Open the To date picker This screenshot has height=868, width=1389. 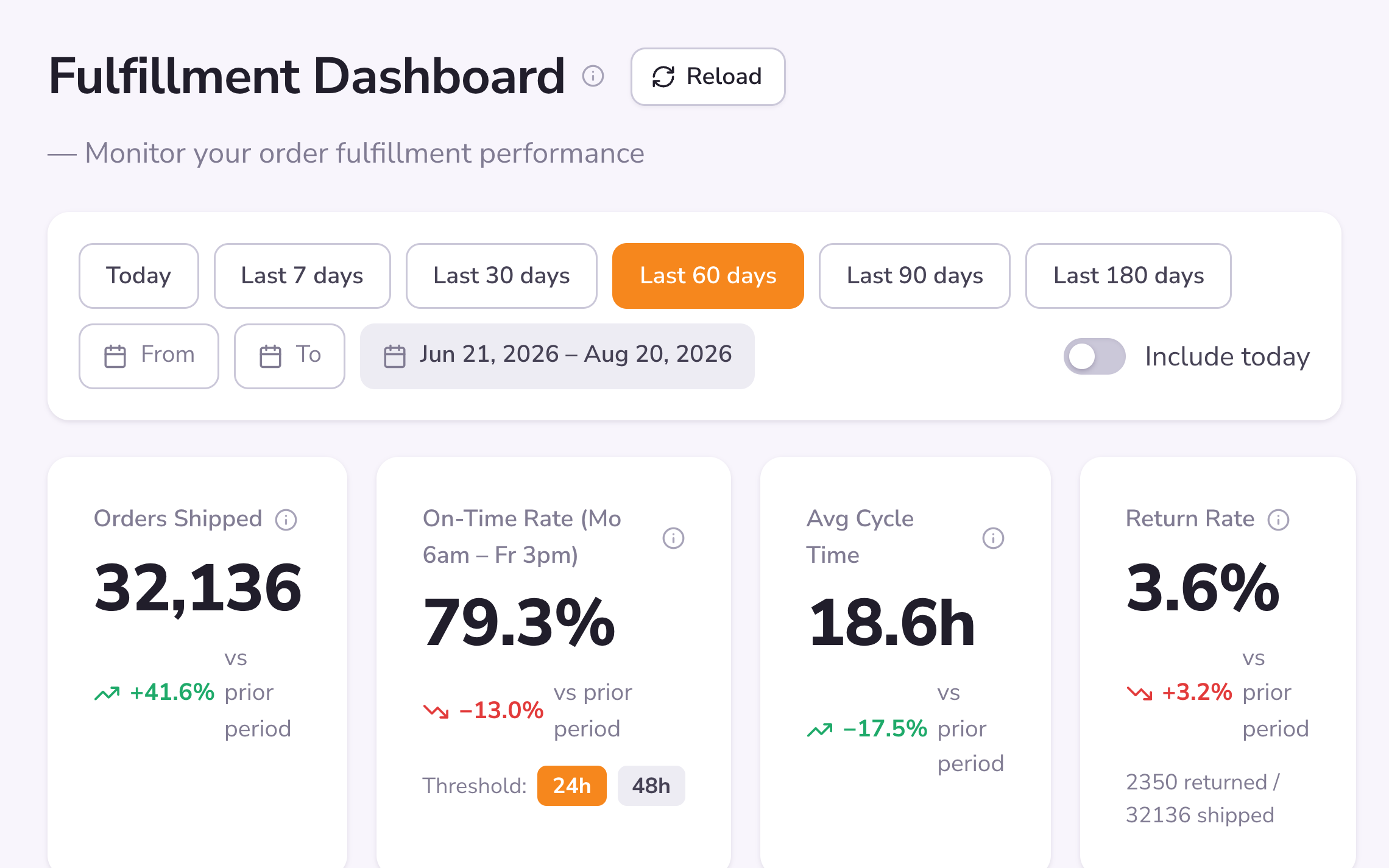pos(289,356)
